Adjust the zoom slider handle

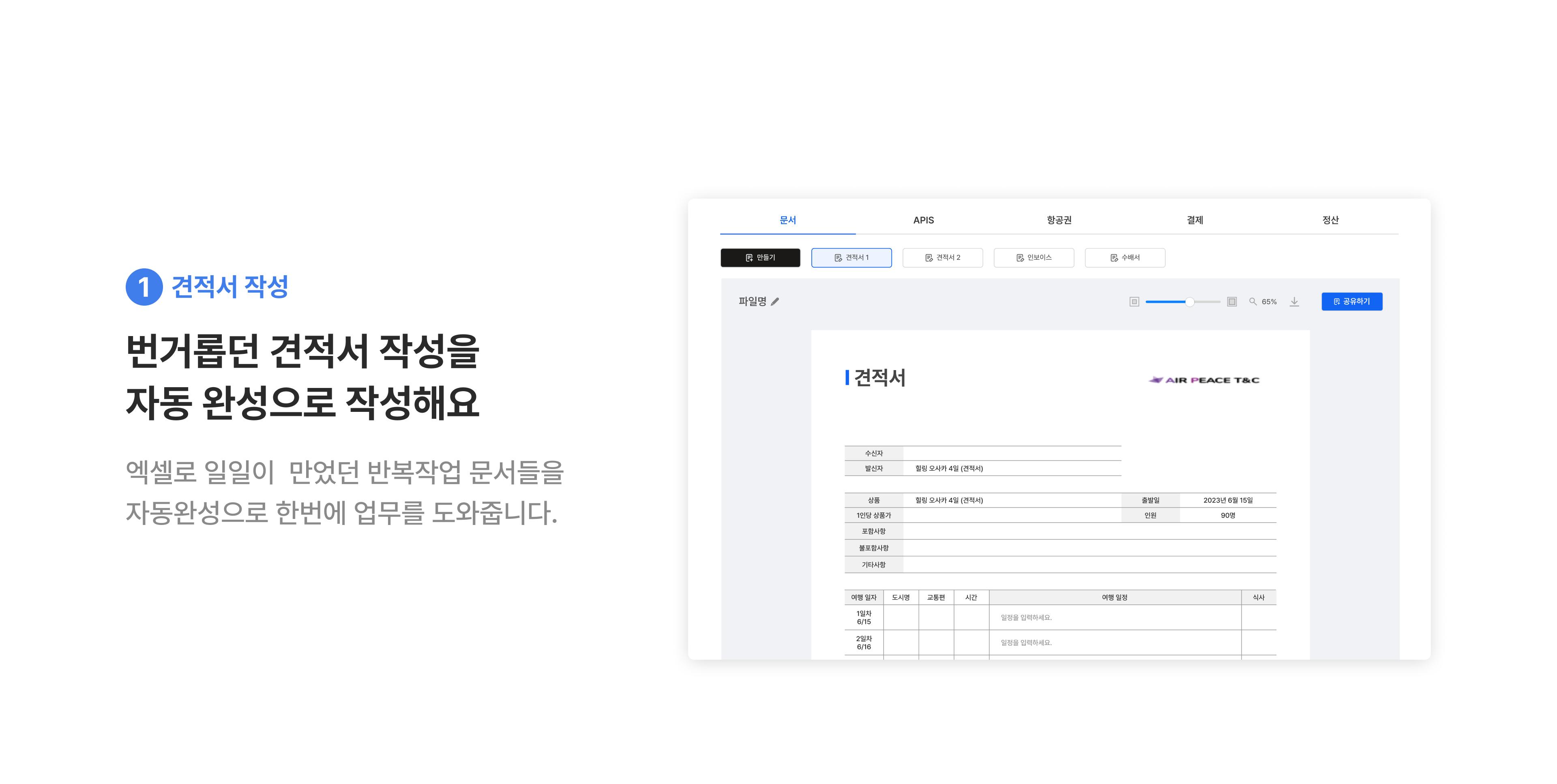point(1189,302)
